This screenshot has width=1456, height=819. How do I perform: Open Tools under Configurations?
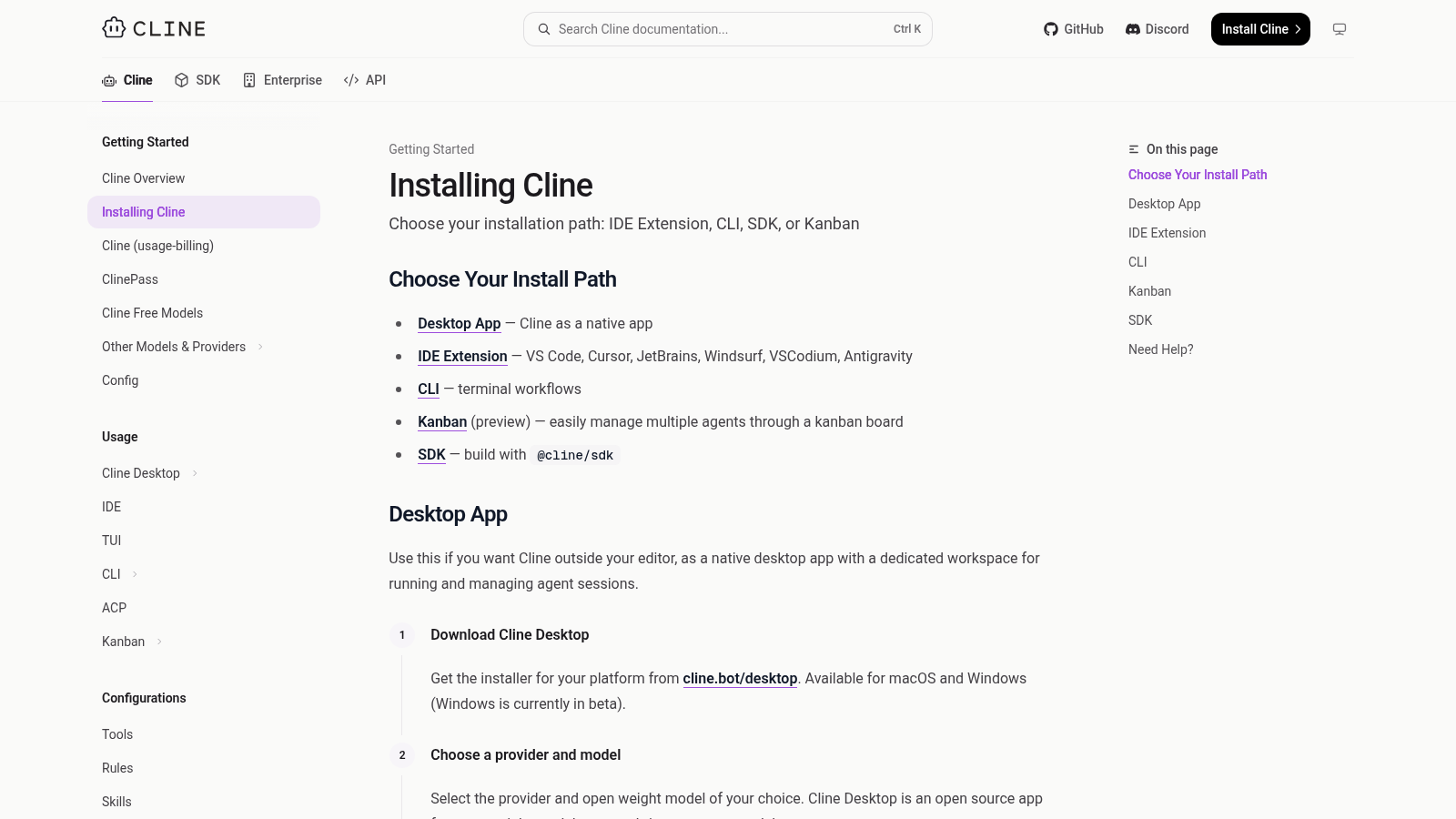click(x=204, y=734)
